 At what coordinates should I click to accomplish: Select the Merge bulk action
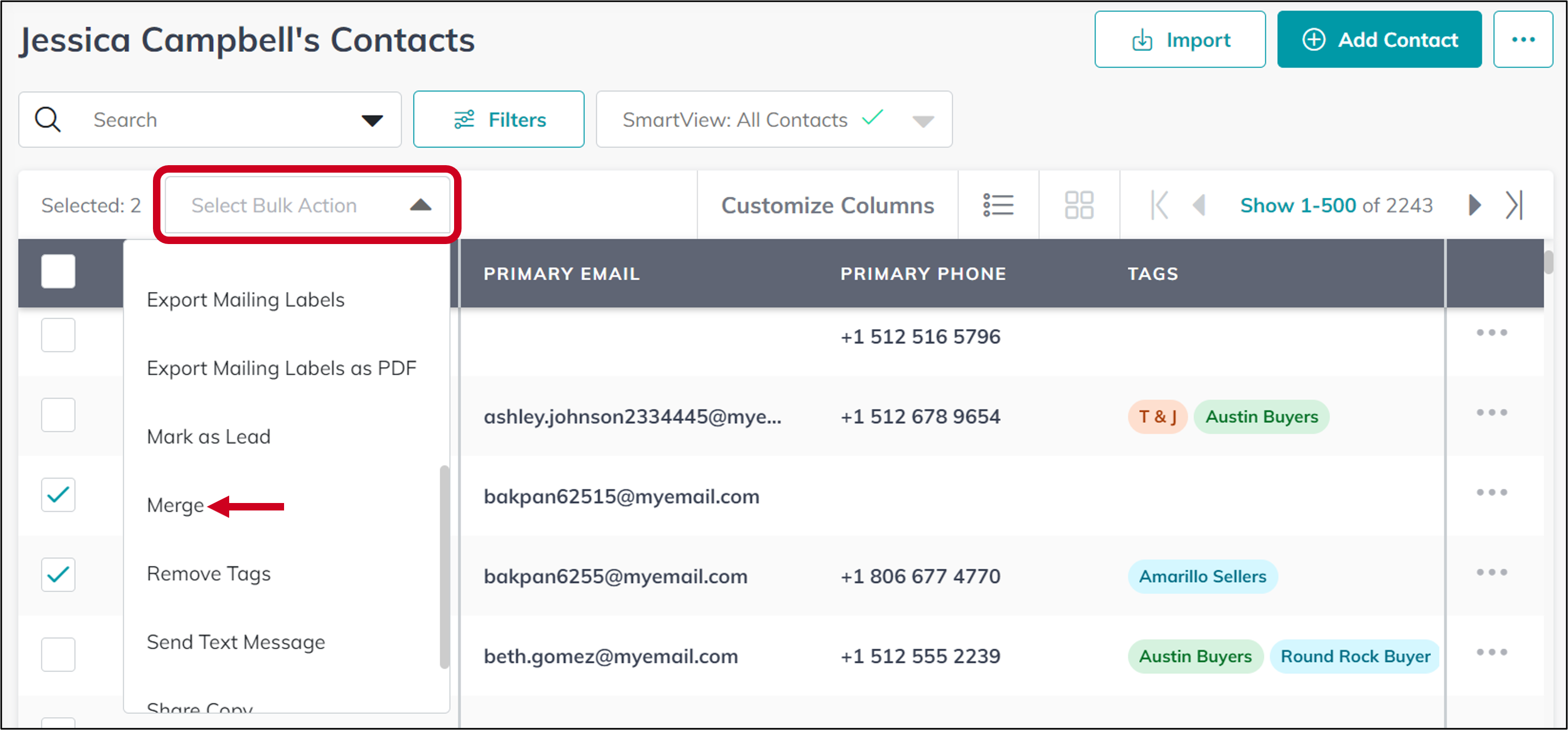(x=175, y=506)
